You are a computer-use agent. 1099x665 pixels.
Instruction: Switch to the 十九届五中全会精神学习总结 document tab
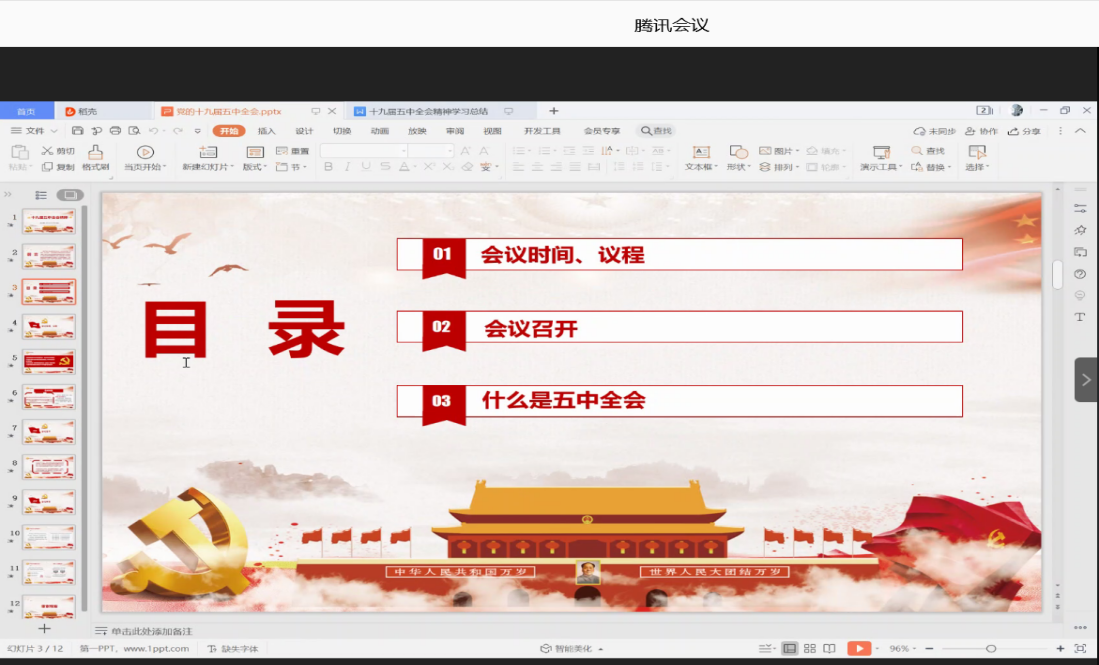428,111
